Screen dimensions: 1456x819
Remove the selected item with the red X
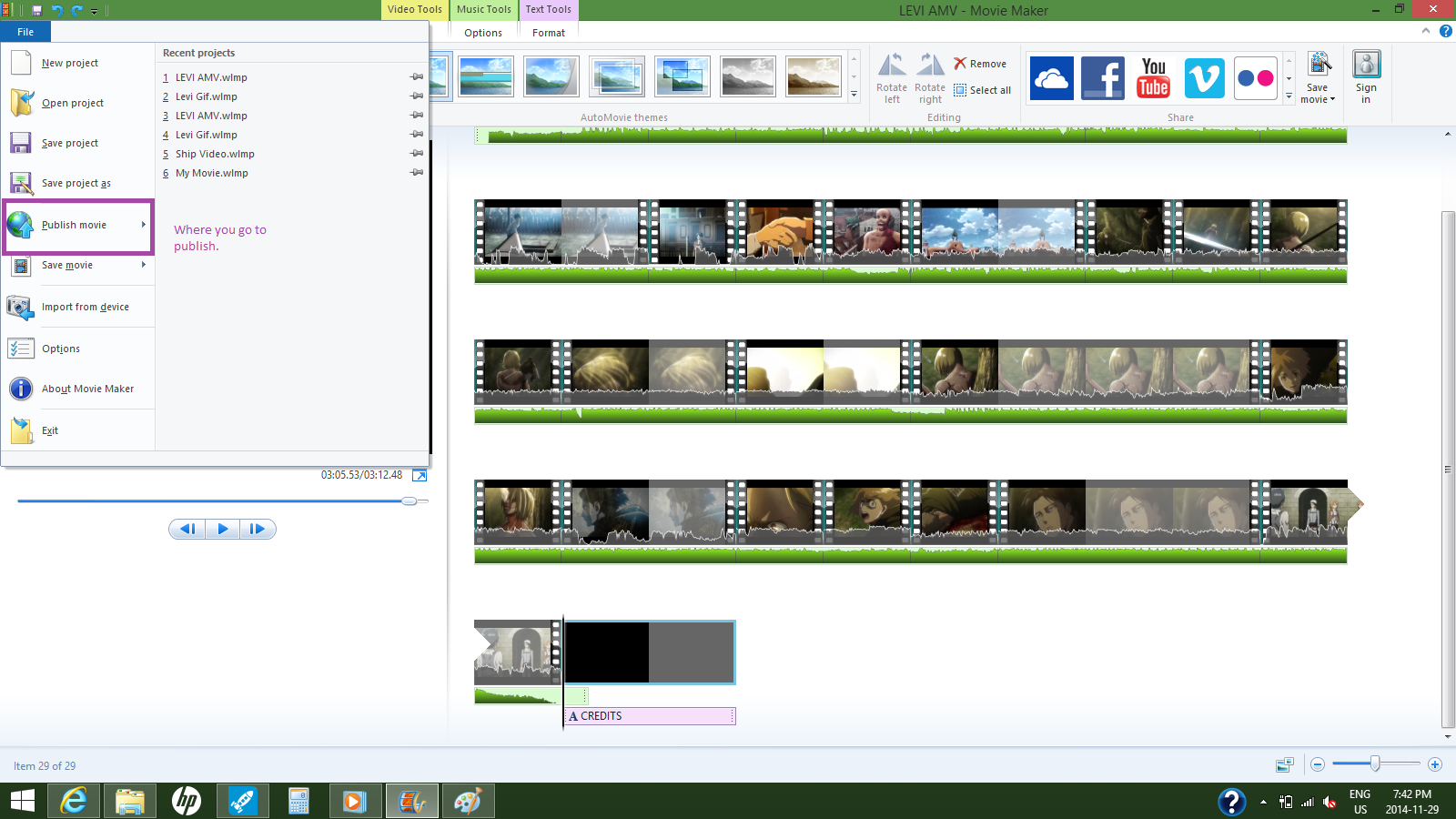click(980, 64)
